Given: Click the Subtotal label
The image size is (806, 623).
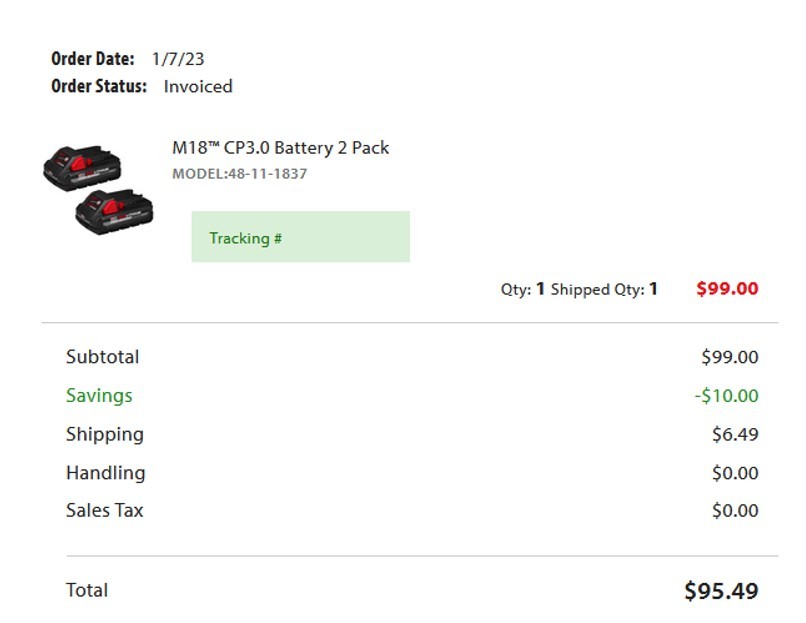Looking at the screenshot, I should [x=103, y=357].
